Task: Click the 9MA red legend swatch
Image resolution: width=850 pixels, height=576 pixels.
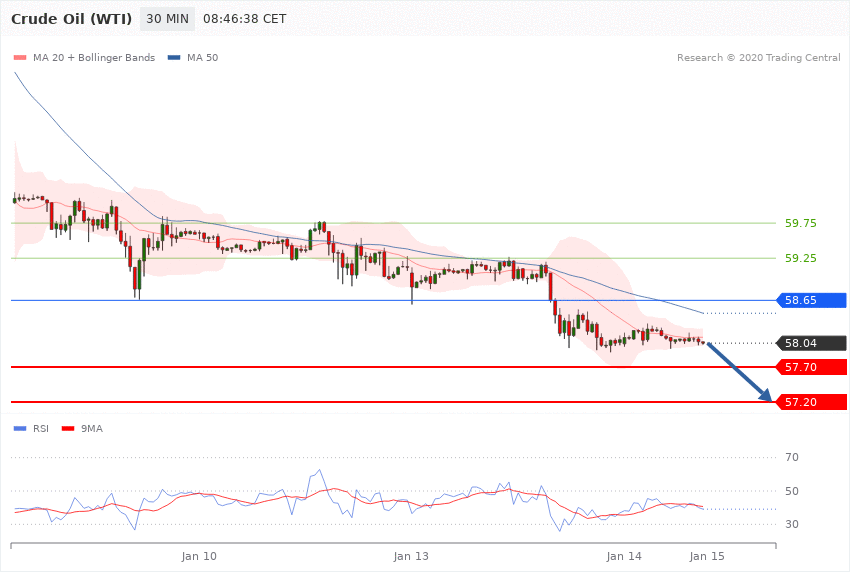Action: click(68, 429)
